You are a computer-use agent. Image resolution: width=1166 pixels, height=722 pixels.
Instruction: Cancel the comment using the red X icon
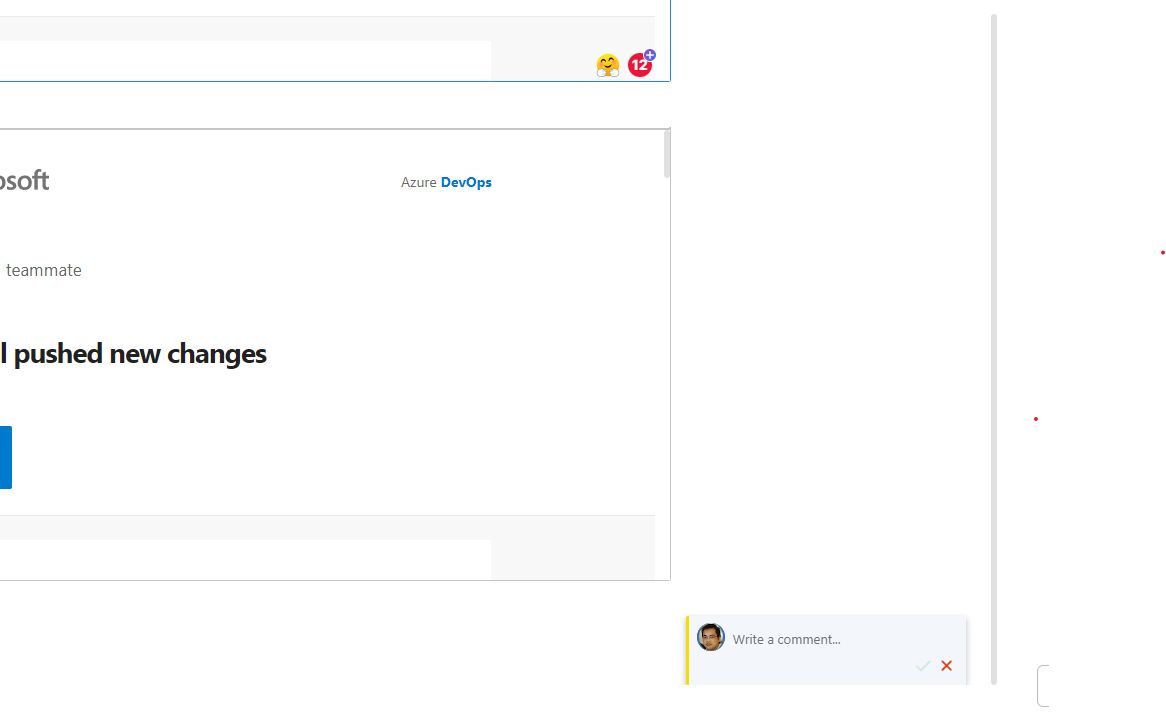(x=946, y=665)
